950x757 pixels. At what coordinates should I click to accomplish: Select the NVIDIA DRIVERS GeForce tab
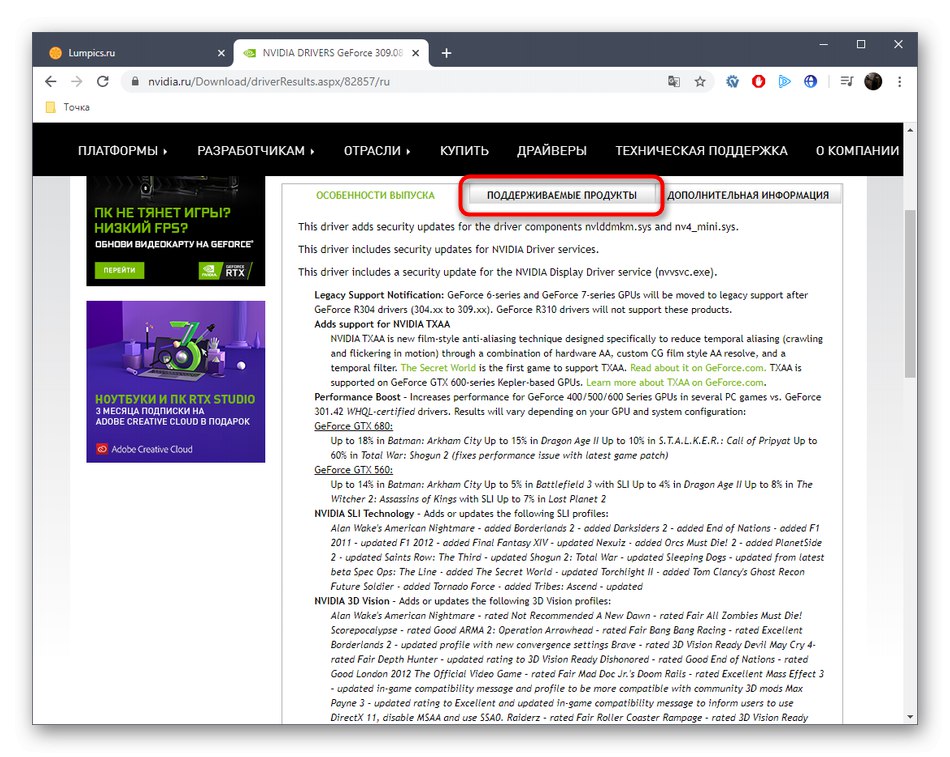pos(331,53)
